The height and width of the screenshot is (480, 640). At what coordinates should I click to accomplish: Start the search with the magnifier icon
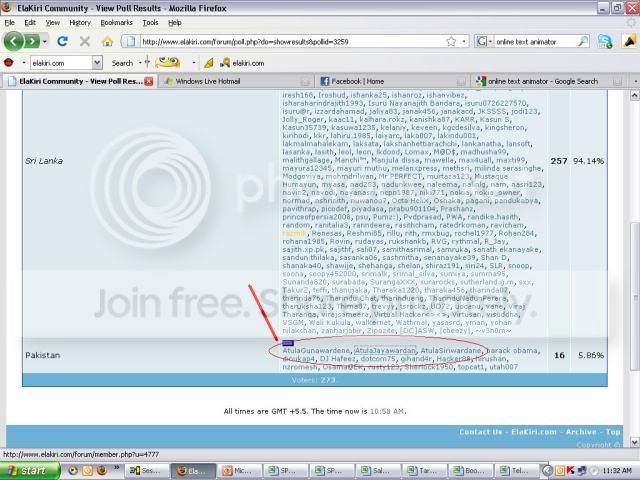pos(583,41)
